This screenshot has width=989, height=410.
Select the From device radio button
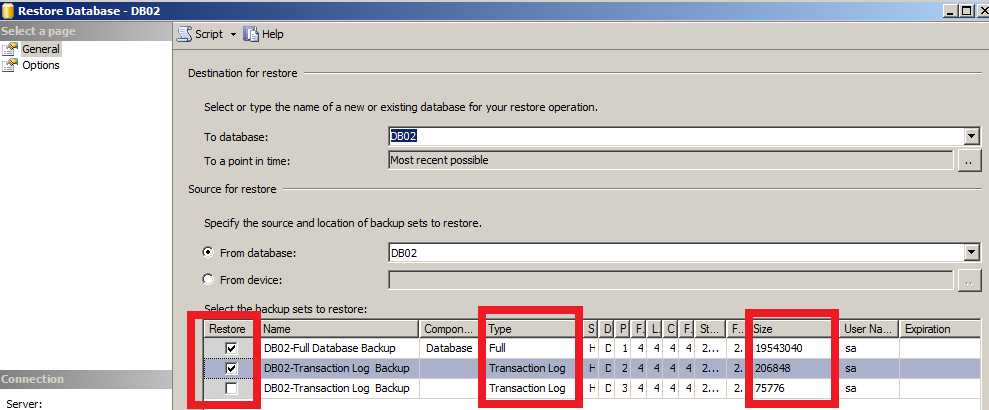point(208,279)
